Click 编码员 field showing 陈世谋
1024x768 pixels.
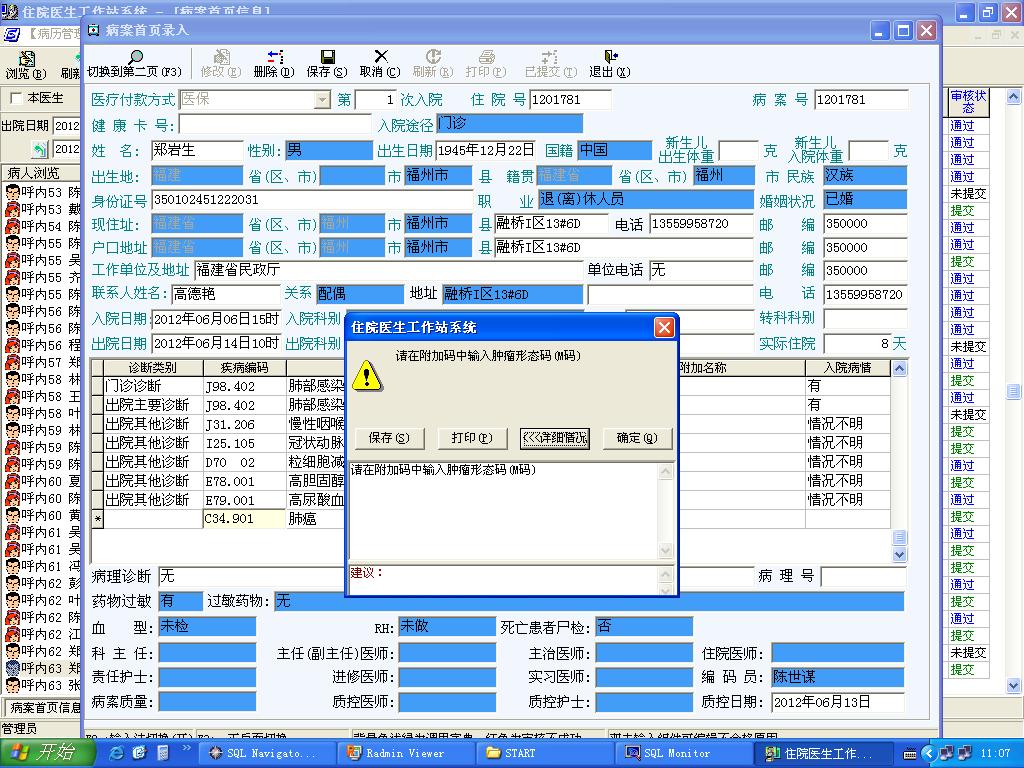coord(838,677)
